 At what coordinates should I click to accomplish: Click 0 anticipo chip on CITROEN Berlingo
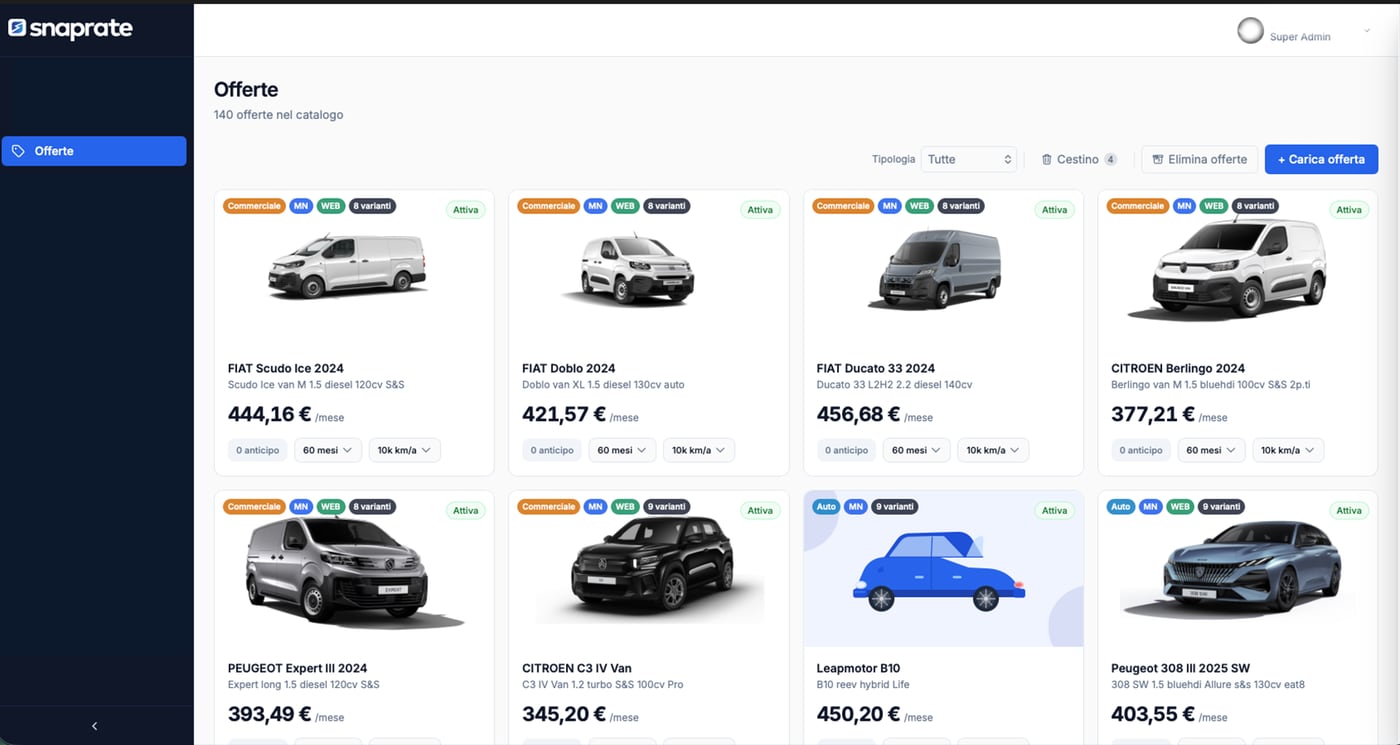(x=1141, y=450)
